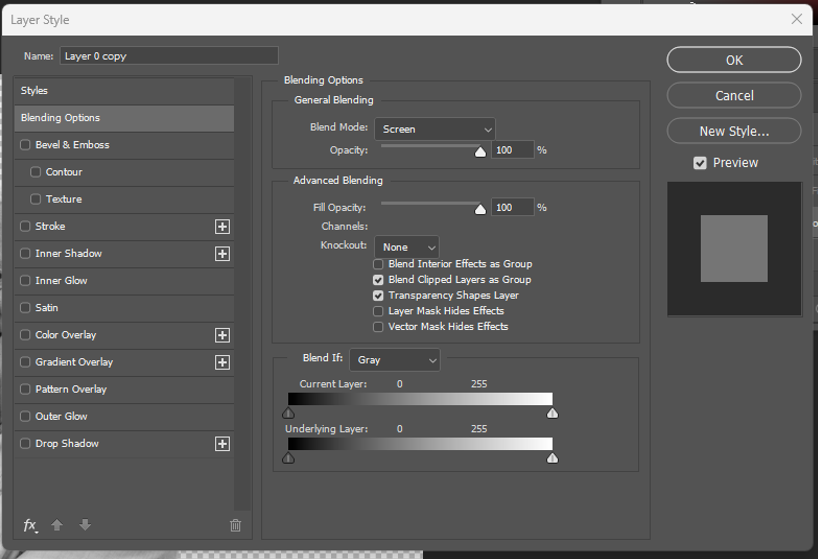Click the plus icon for Drop Shadow
This screenshot has height=559, width=818.
point(222,444)
